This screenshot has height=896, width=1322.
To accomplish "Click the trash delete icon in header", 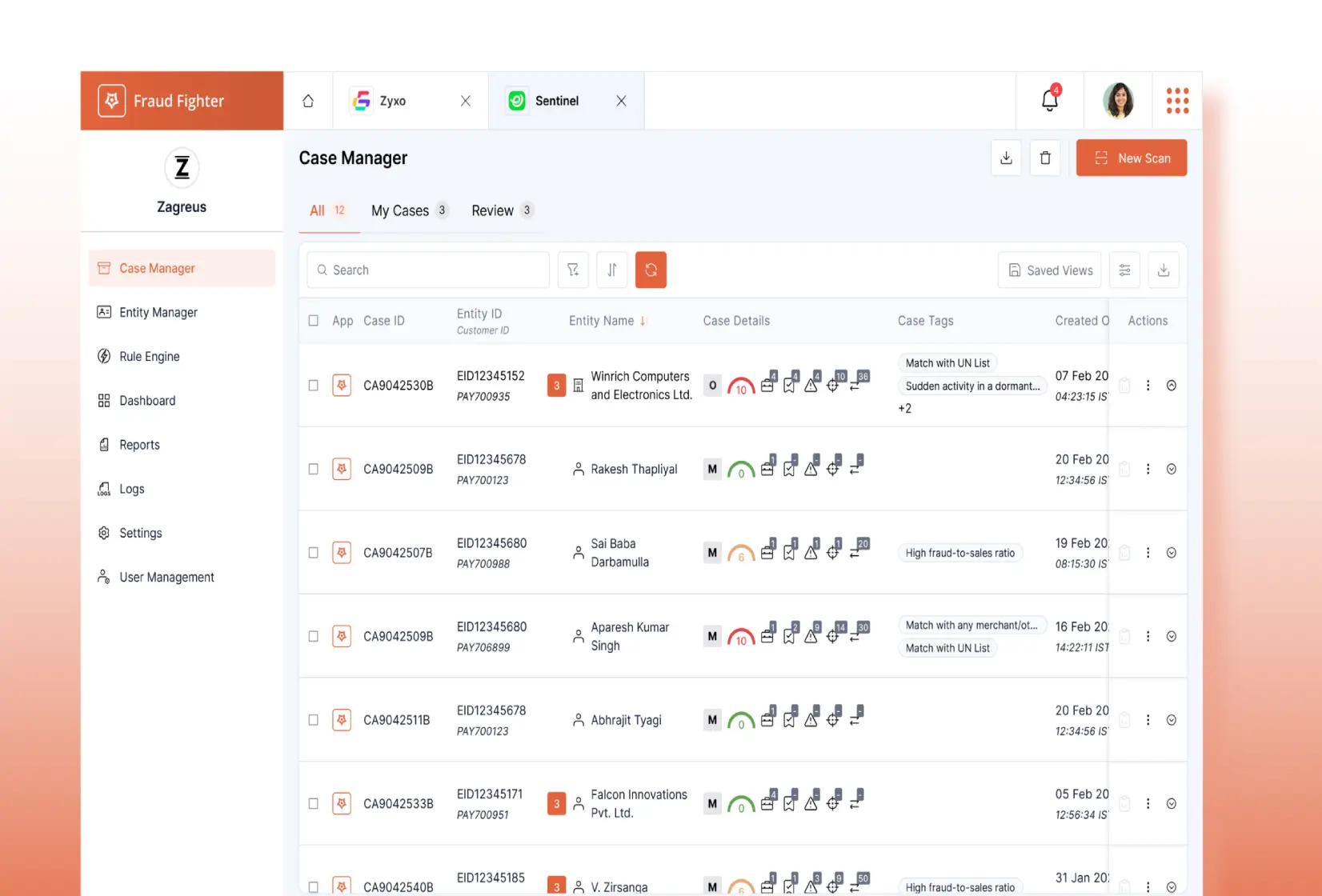I will [x=1045, y=158].
